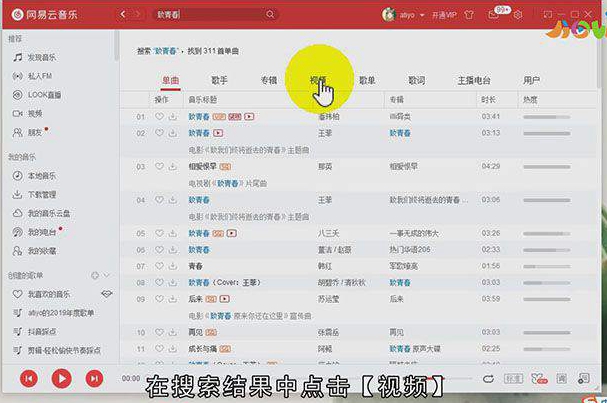Viewport: 607px width, 403px height.
Task: Open the skin (shirt) icon in title bar
Action: [x=469, y=15]
